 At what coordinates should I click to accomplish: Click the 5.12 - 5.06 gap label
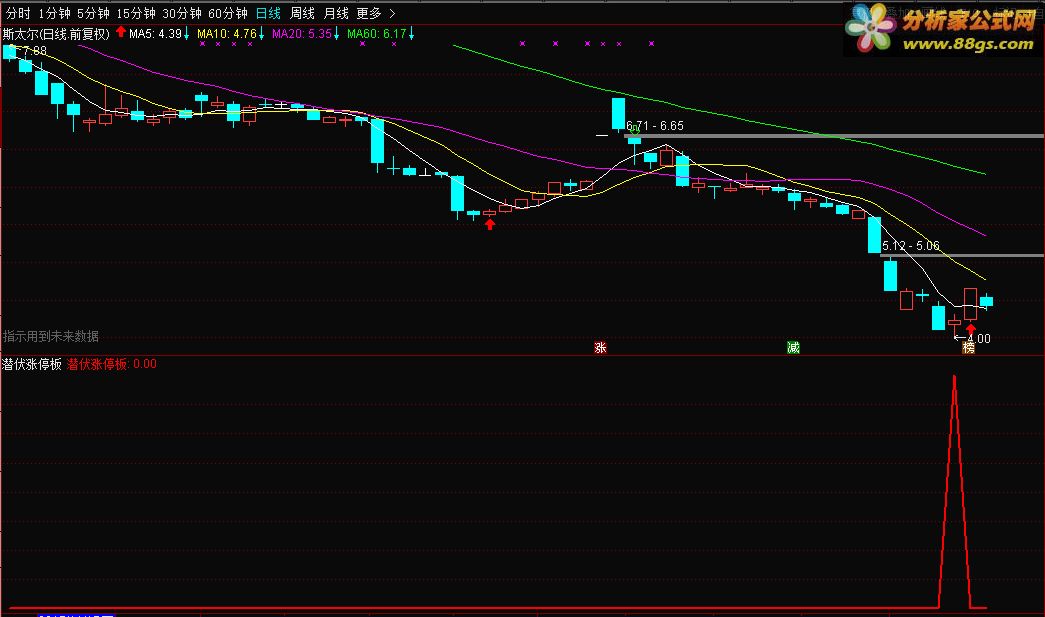pos(911,246)
